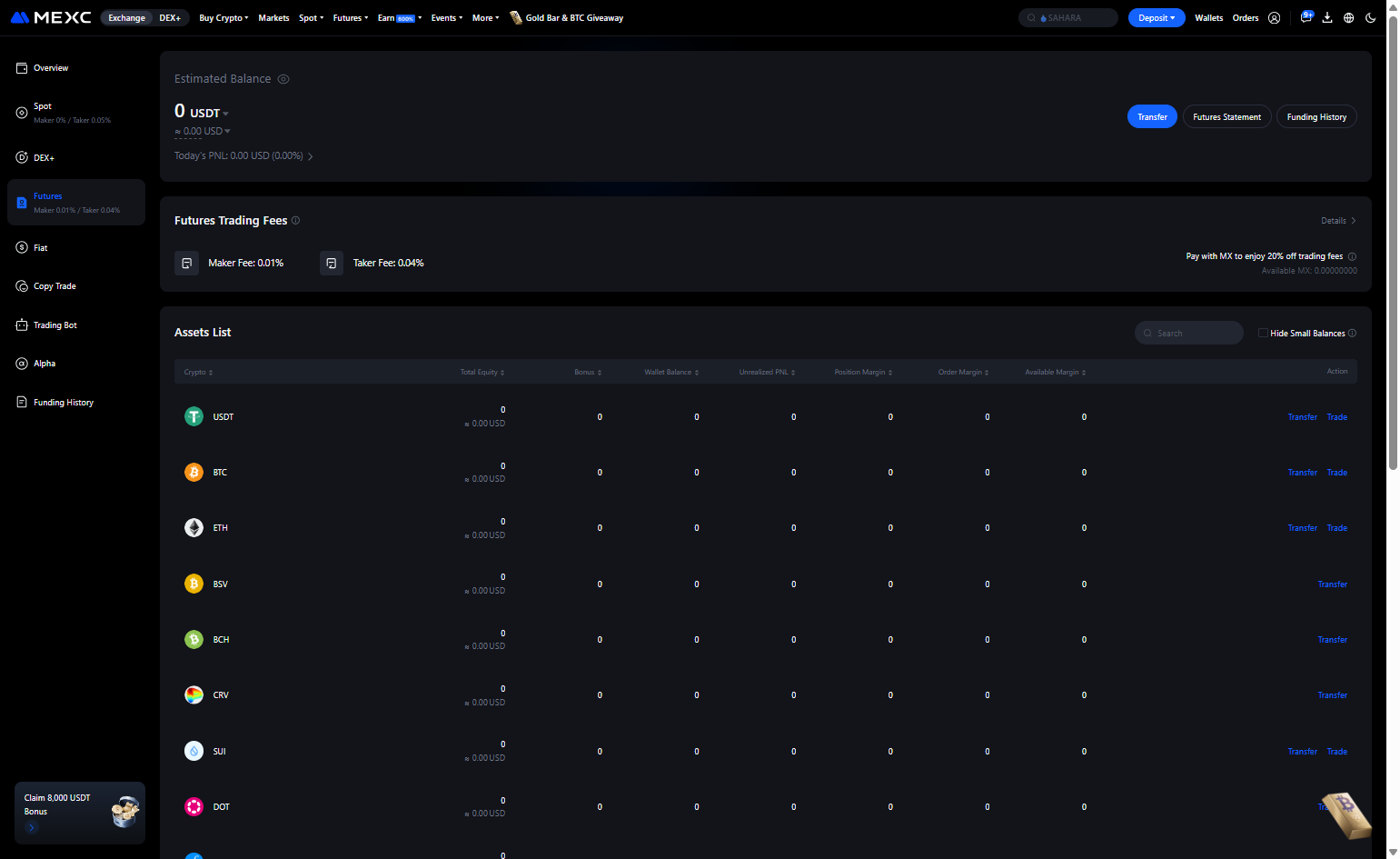Click the Futures Trading Fees info icon
The image size is (1400, 859).
[295, 220]
